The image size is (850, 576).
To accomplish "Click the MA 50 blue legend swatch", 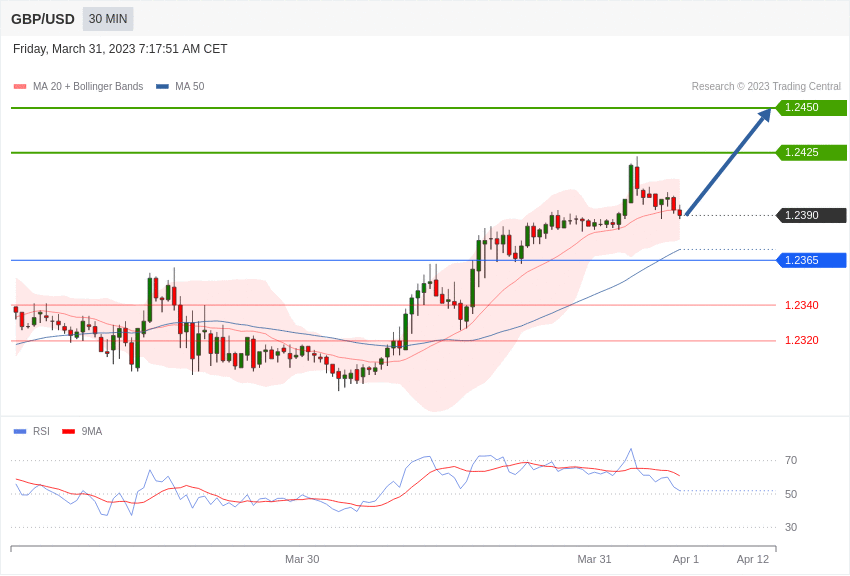I will tap(162, 87).
